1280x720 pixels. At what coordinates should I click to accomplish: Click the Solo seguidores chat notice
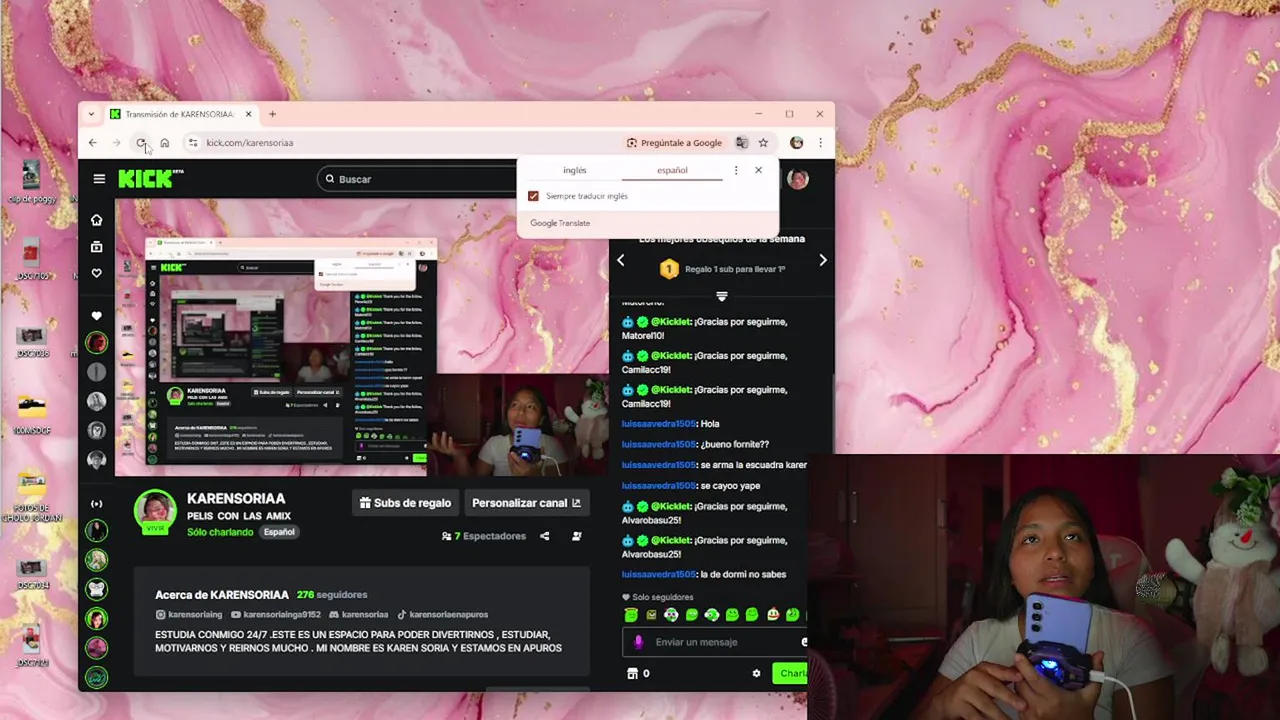pos(658,598)
